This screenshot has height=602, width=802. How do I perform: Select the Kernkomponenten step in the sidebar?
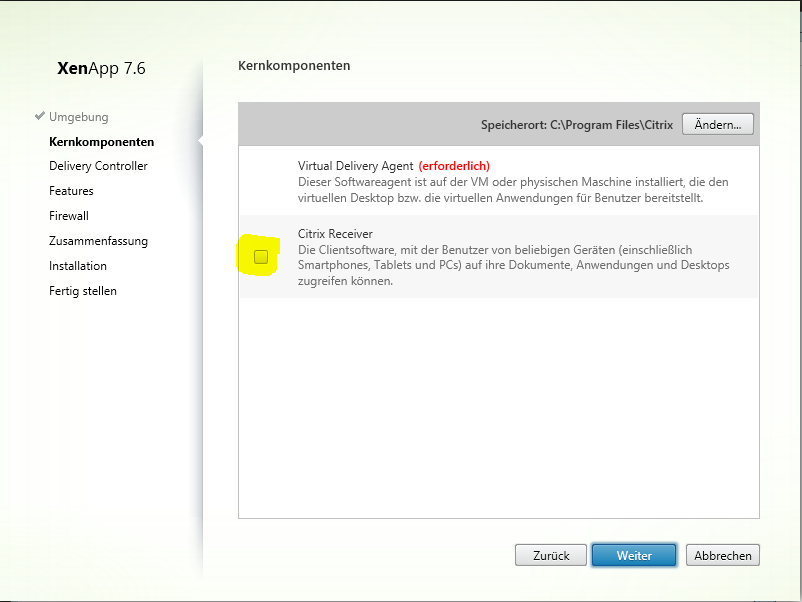point(101,142)
